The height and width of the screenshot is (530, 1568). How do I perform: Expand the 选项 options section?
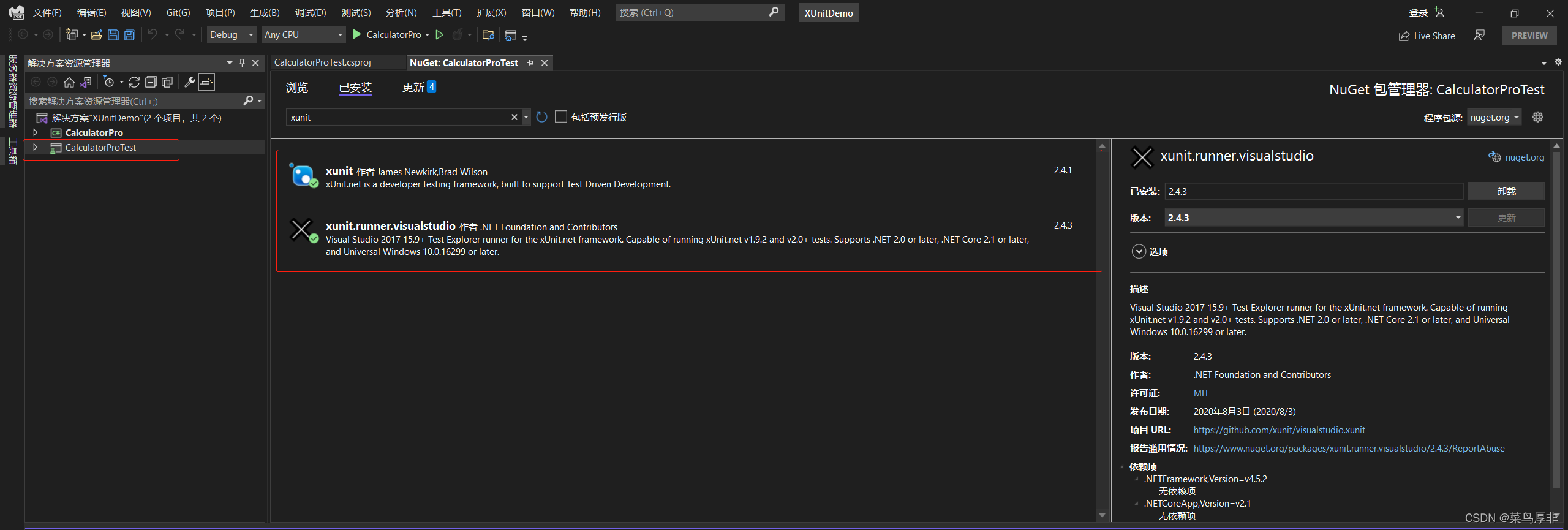pos(1139,251)
